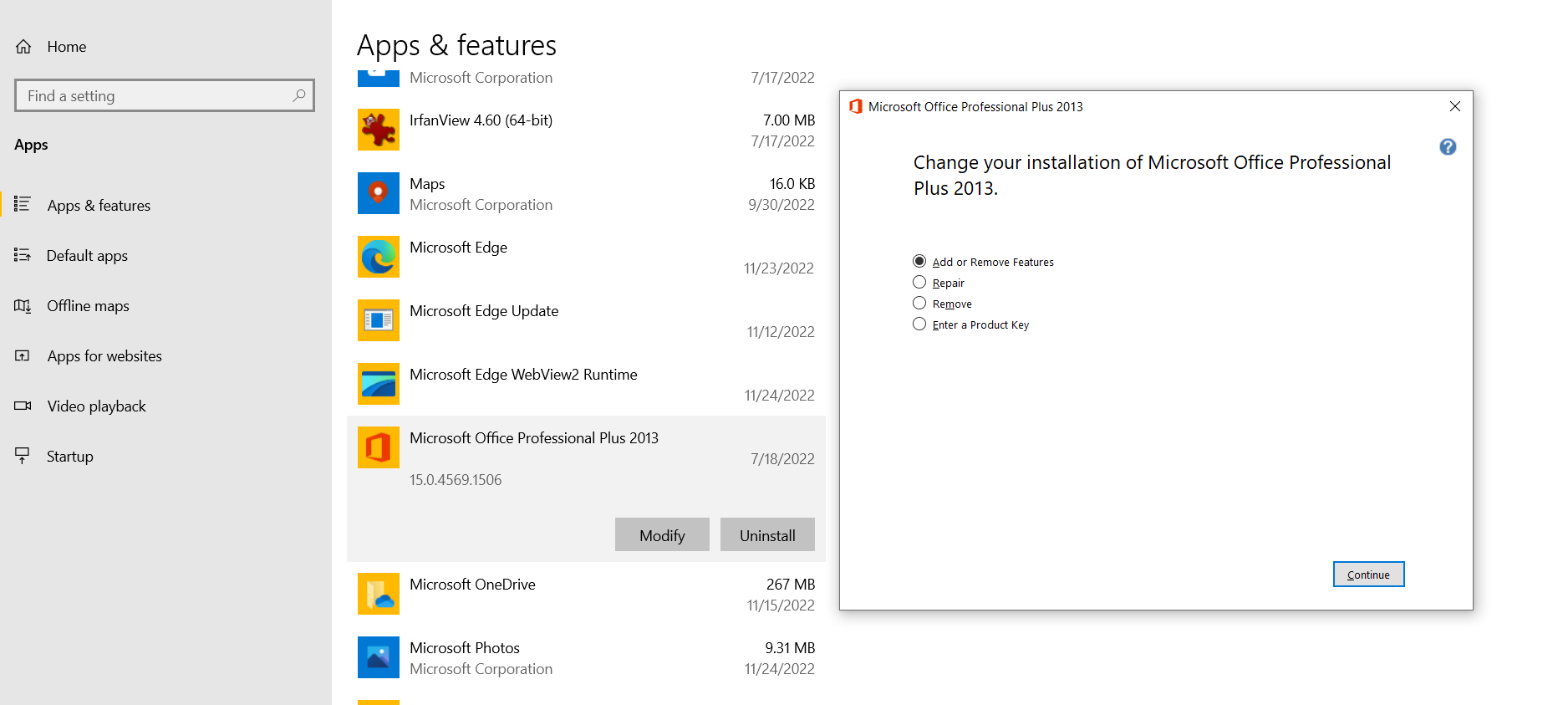Image resolution: width=1568 pixels, height=705 pixels.
Task: Click the Apps & features page heading
Action: (456, 45)
